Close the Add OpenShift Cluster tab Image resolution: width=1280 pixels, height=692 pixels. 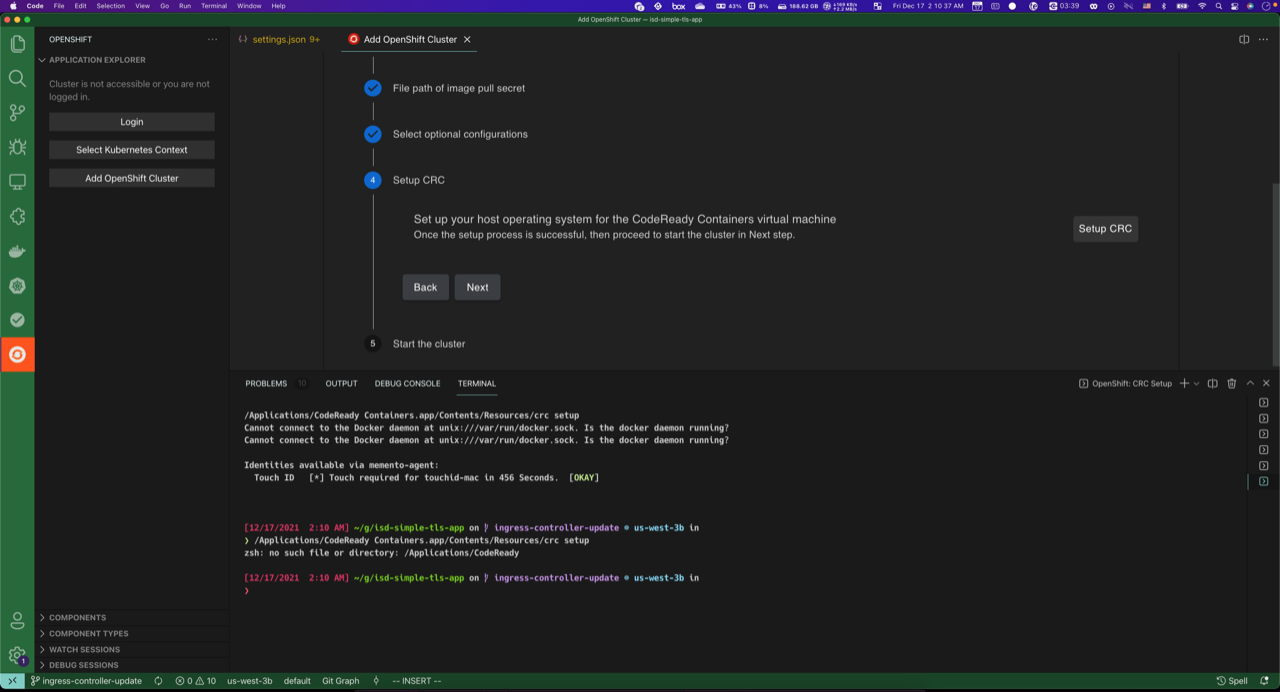point(467,40)
